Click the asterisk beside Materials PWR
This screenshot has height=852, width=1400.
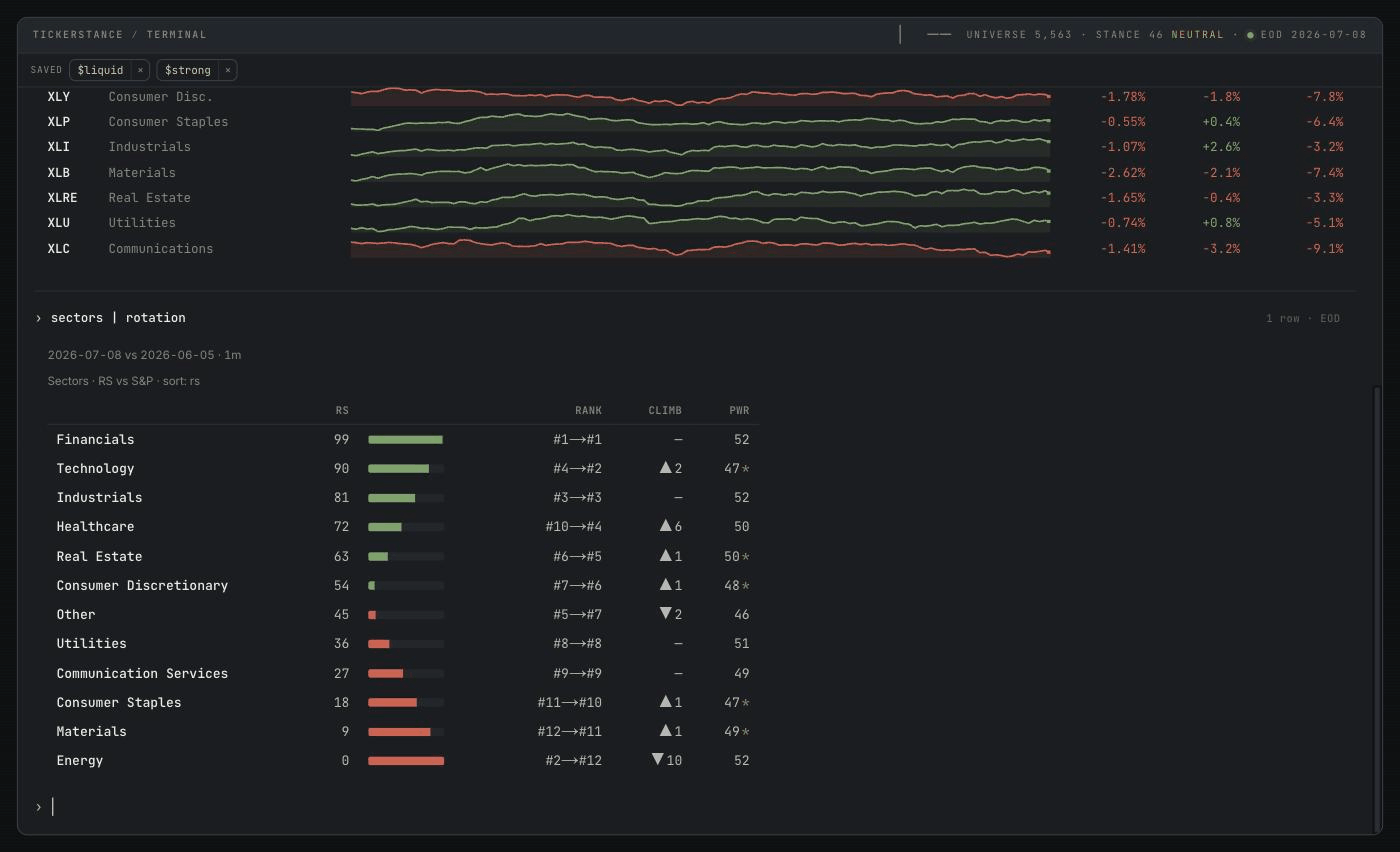tap(746, 732)
